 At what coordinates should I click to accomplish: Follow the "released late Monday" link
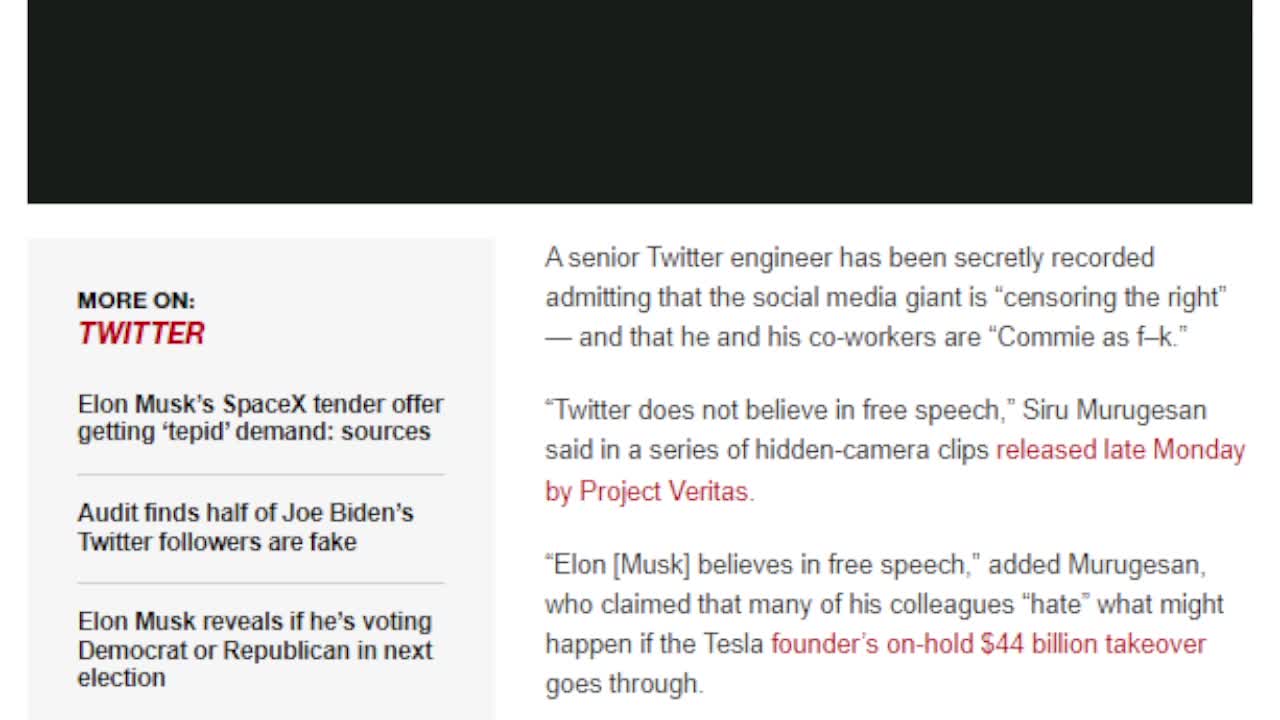pos(1120,450)
